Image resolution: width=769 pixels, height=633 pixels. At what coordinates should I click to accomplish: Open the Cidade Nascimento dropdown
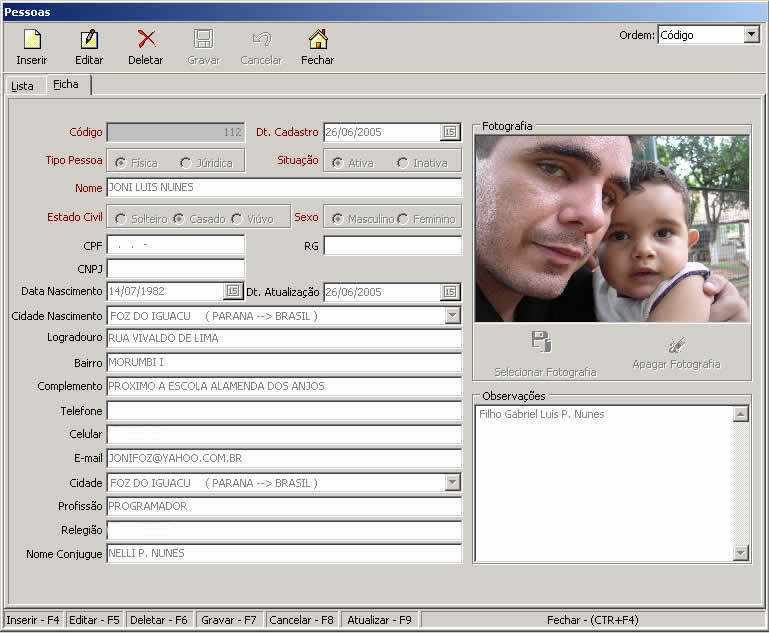coord(452,316)
